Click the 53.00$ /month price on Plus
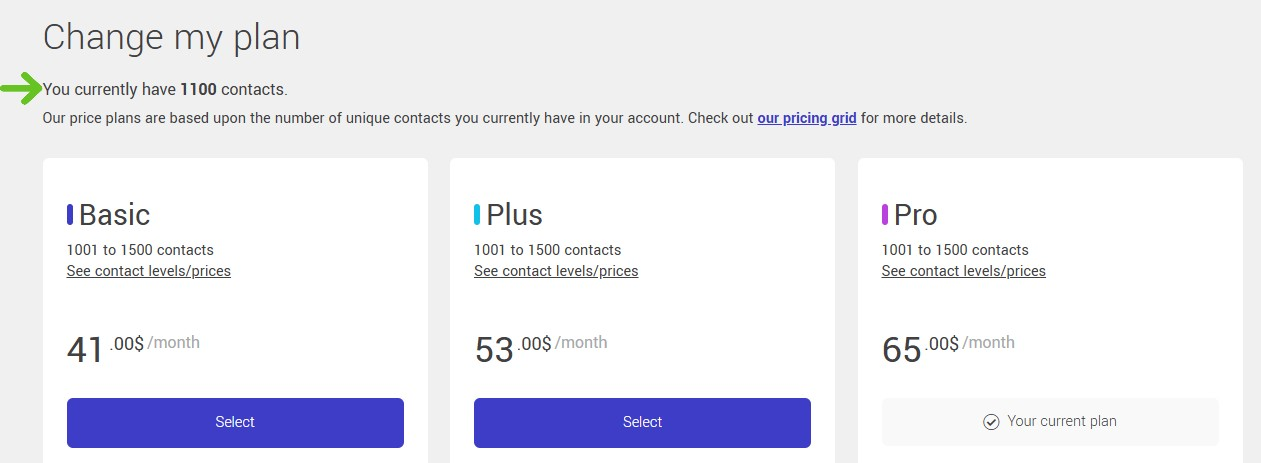Screen dimensions: 1261x463 [x=540, y=347]
